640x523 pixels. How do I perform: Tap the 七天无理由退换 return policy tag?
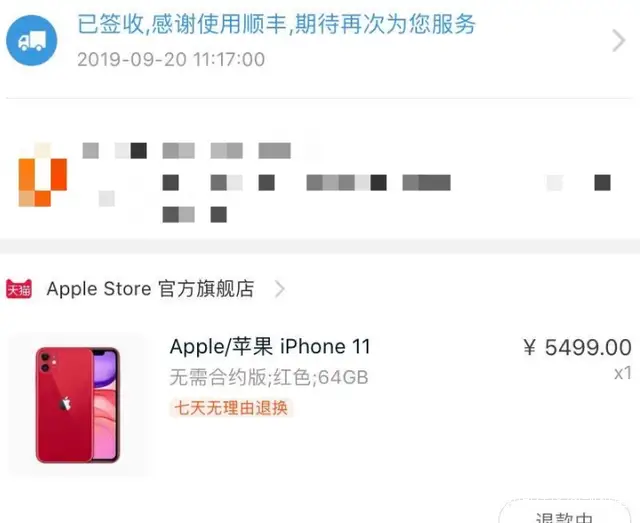tap(231, 408)
